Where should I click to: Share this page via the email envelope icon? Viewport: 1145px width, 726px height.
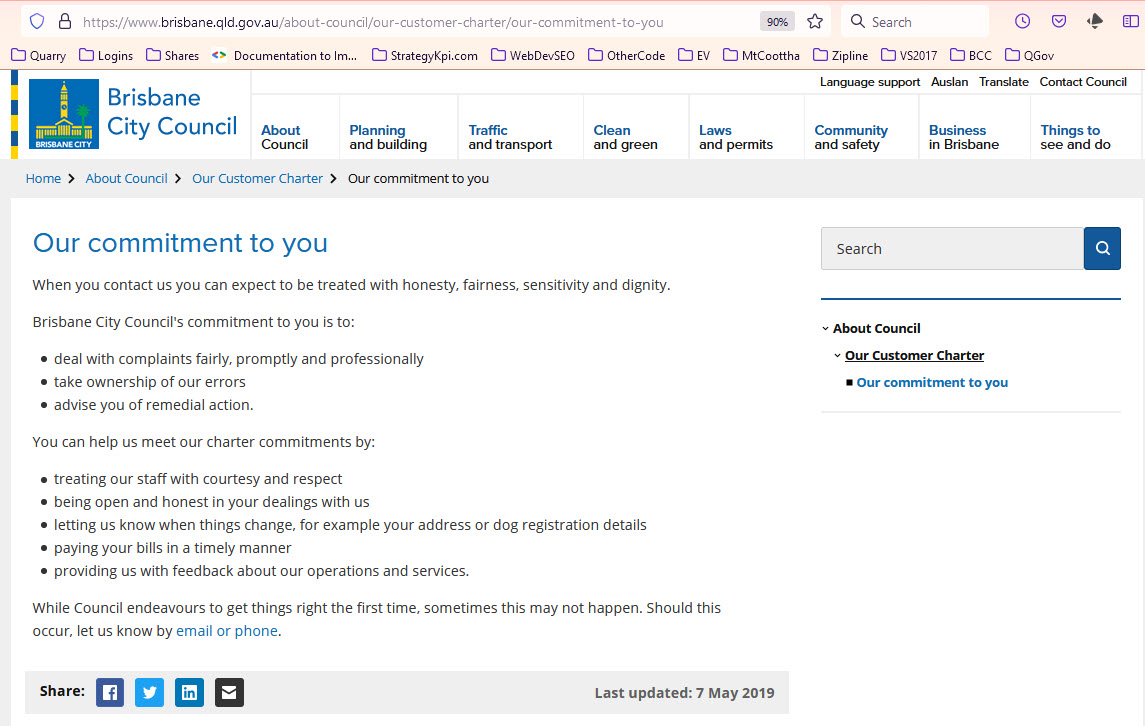[x=229, y=692]
